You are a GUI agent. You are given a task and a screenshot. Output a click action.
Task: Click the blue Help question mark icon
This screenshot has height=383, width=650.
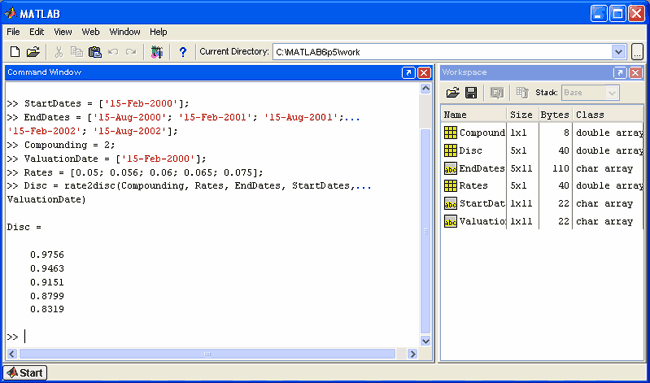click(182, 52)
